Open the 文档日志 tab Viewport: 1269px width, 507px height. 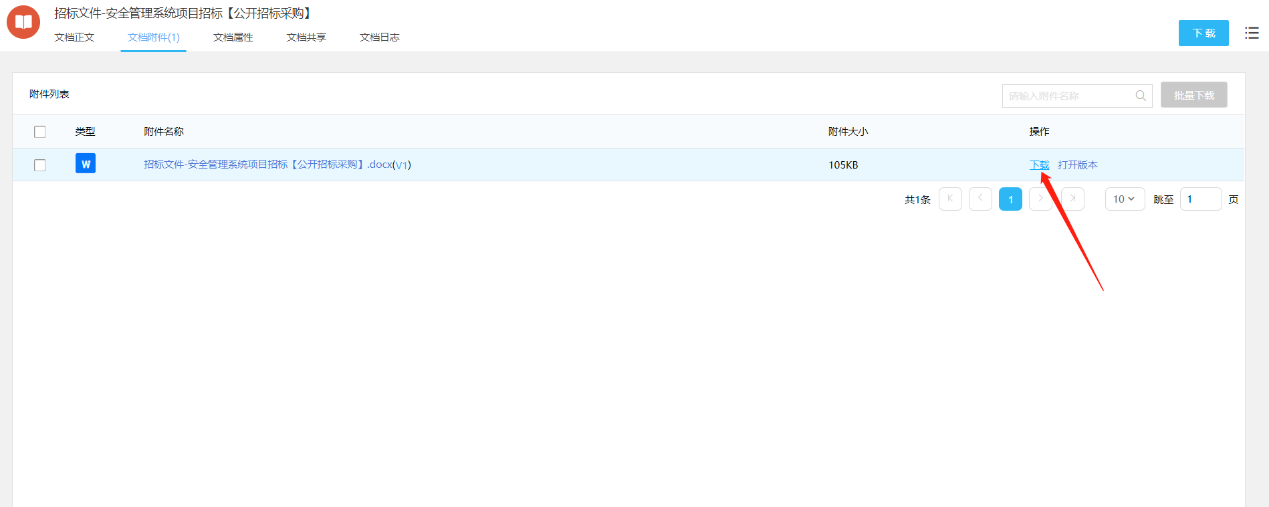[x=380, y=38]
